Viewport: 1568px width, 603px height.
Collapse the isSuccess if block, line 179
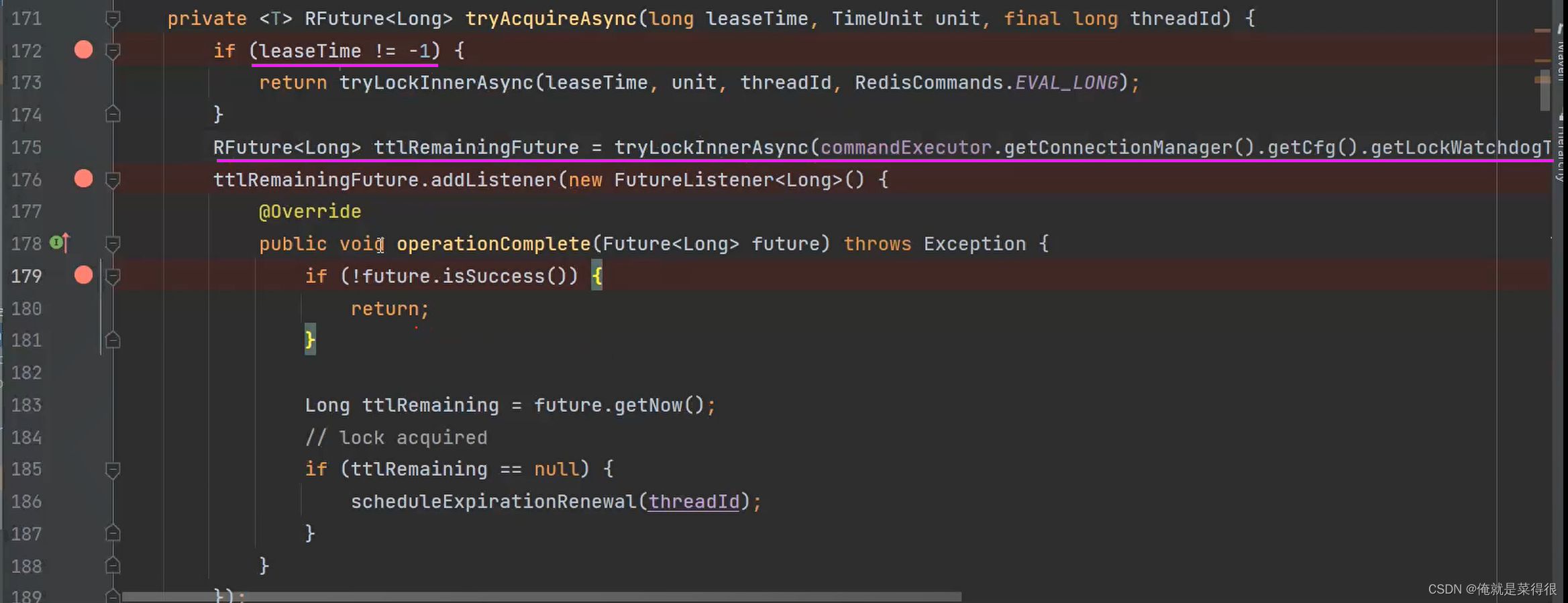point(113,276)
